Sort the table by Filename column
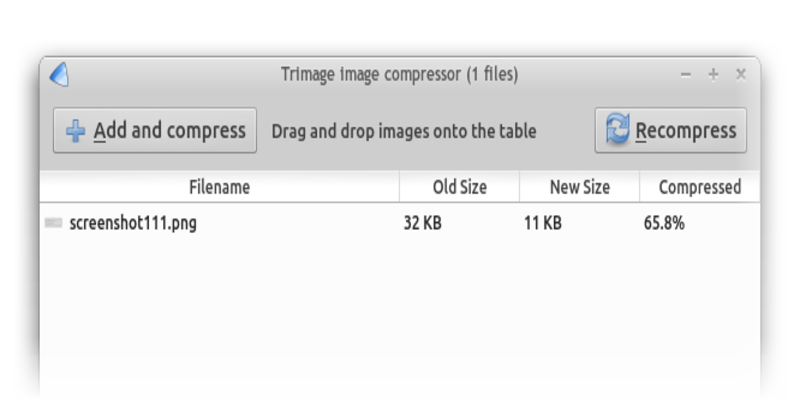Image resolution: width=800 pixels, height=400 pixels. pyautogui.click(x=219, y=187)
